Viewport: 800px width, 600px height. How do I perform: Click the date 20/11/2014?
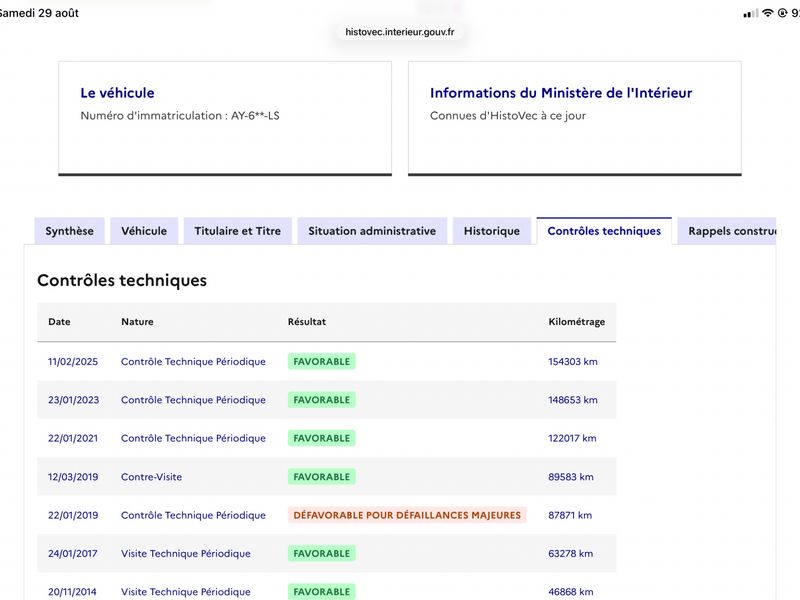pyautogui.click(x=72, y=592)
